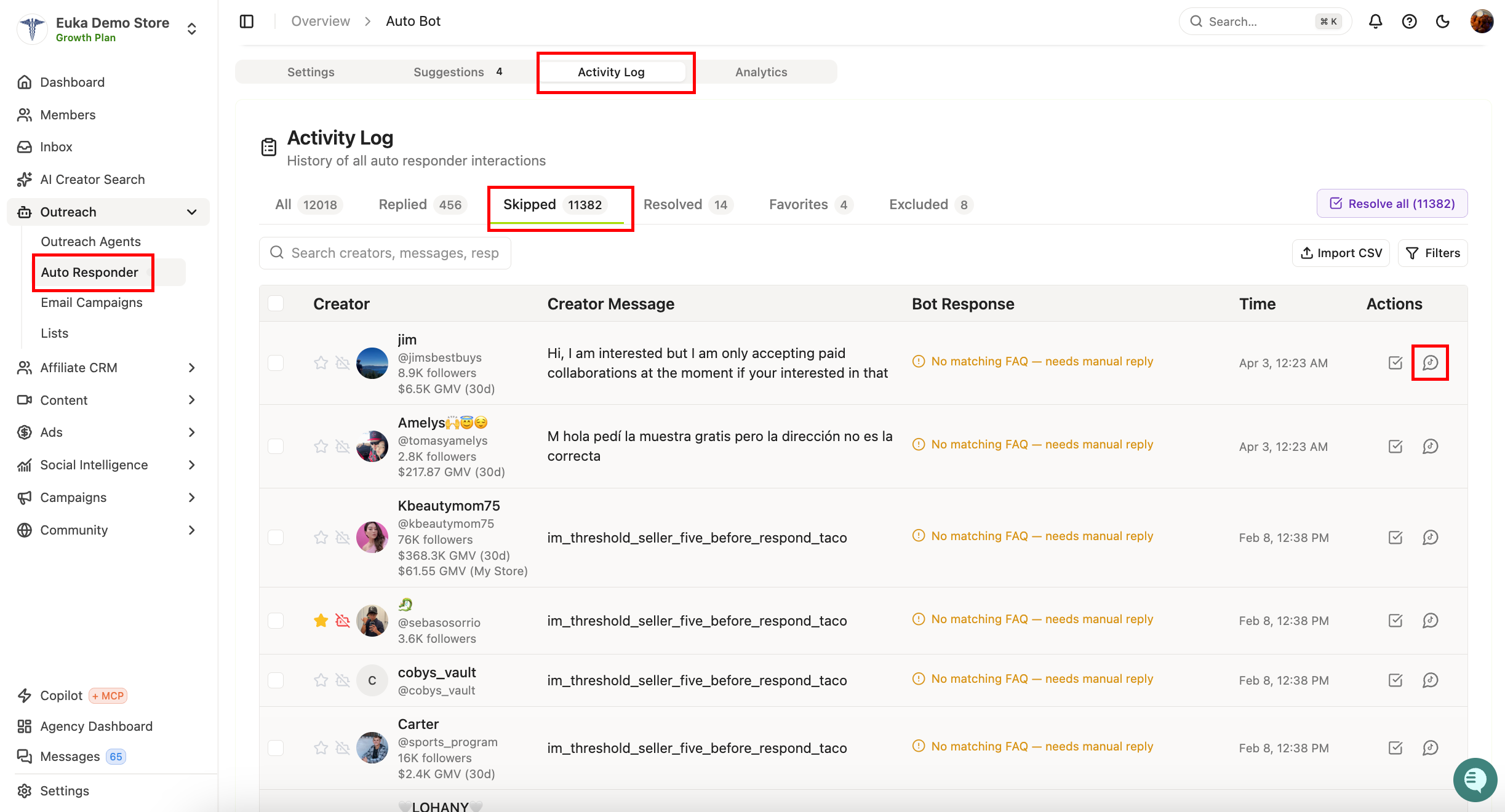Check Amelys row checkbox
This screenshot has height=812, width=1505.
coord(276,447)
